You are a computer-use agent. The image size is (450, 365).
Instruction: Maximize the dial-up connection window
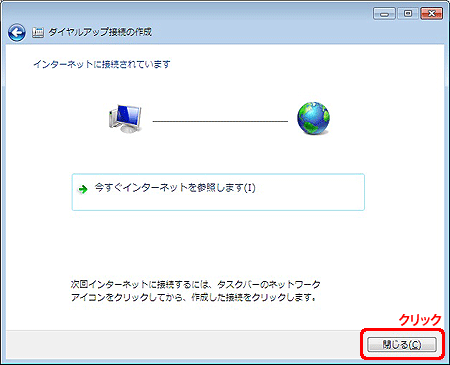[x=408, y=14]
